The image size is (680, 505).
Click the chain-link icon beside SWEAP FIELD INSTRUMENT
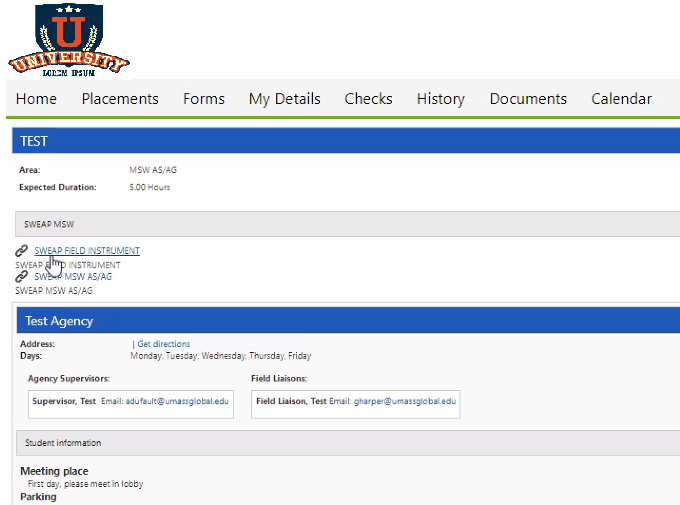point(22,251)
